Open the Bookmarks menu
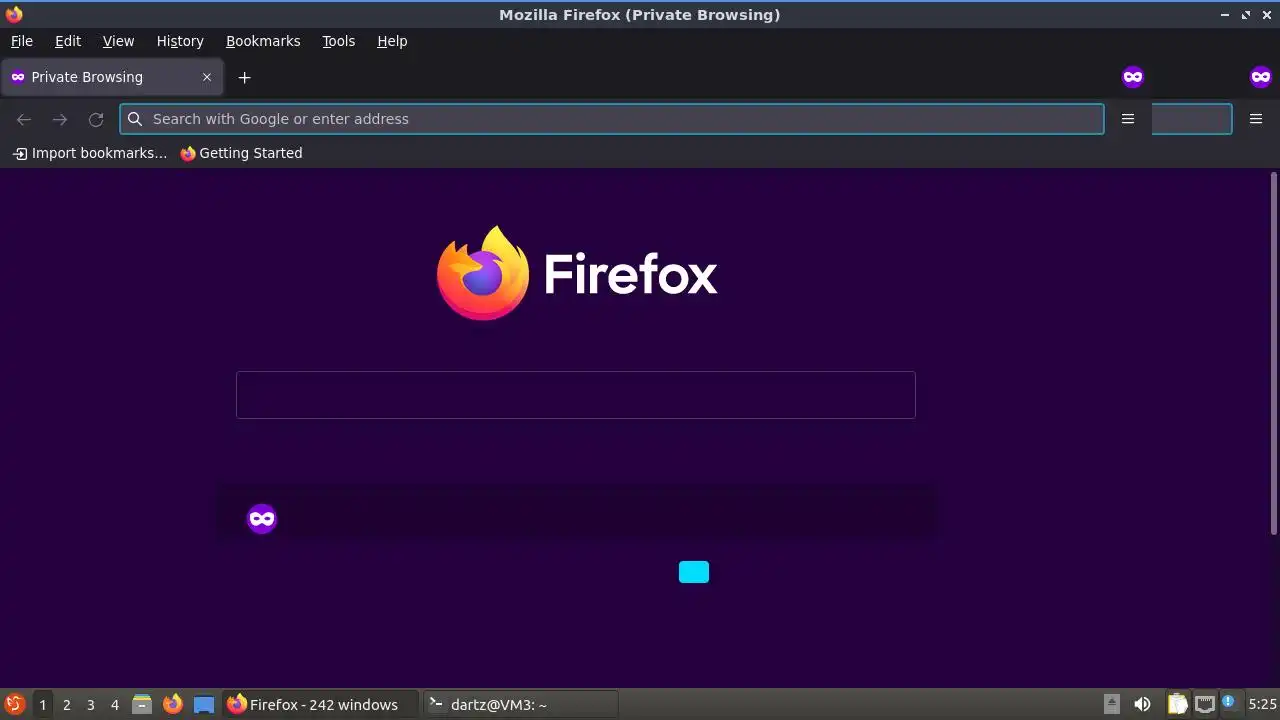This screenshot has height=720, width=1280. 263,41
